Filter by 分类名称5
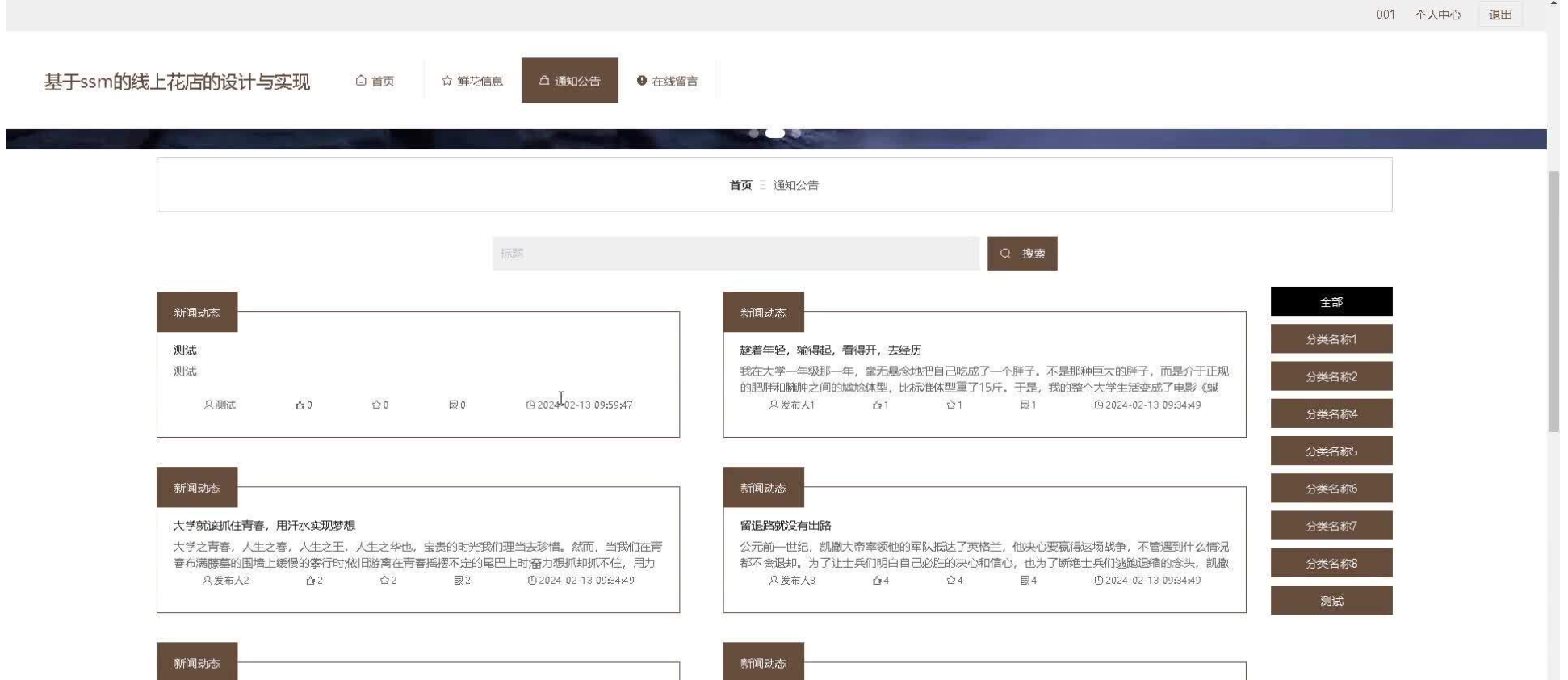Viewport: 1568px width, 680px height. 1331,451
